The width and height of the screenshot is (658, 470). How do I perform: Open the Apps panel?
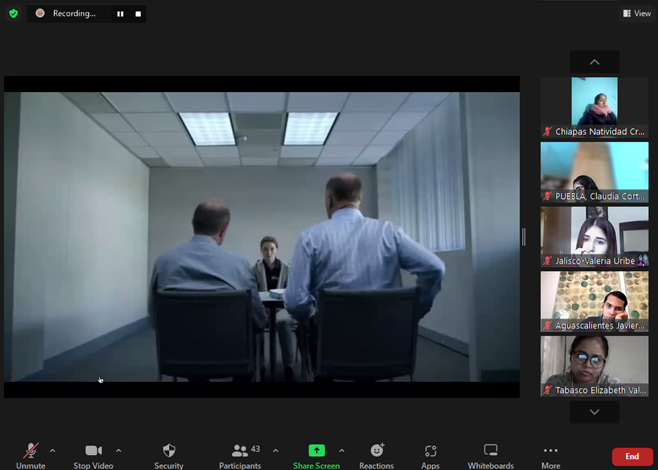[431, 456]
